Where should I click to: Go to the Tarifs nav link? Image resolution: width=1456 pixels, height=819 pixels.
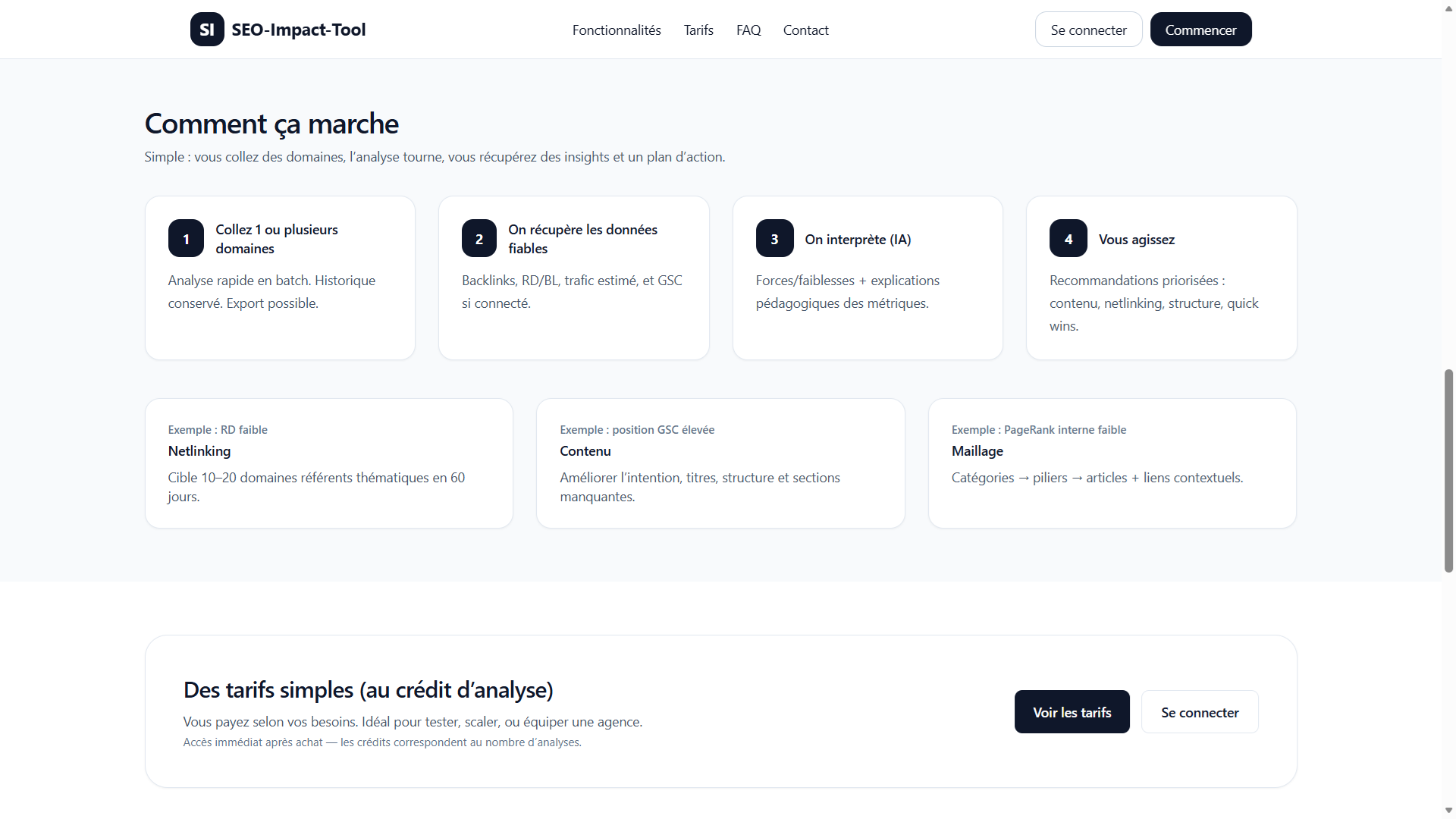tap(698, 30)
